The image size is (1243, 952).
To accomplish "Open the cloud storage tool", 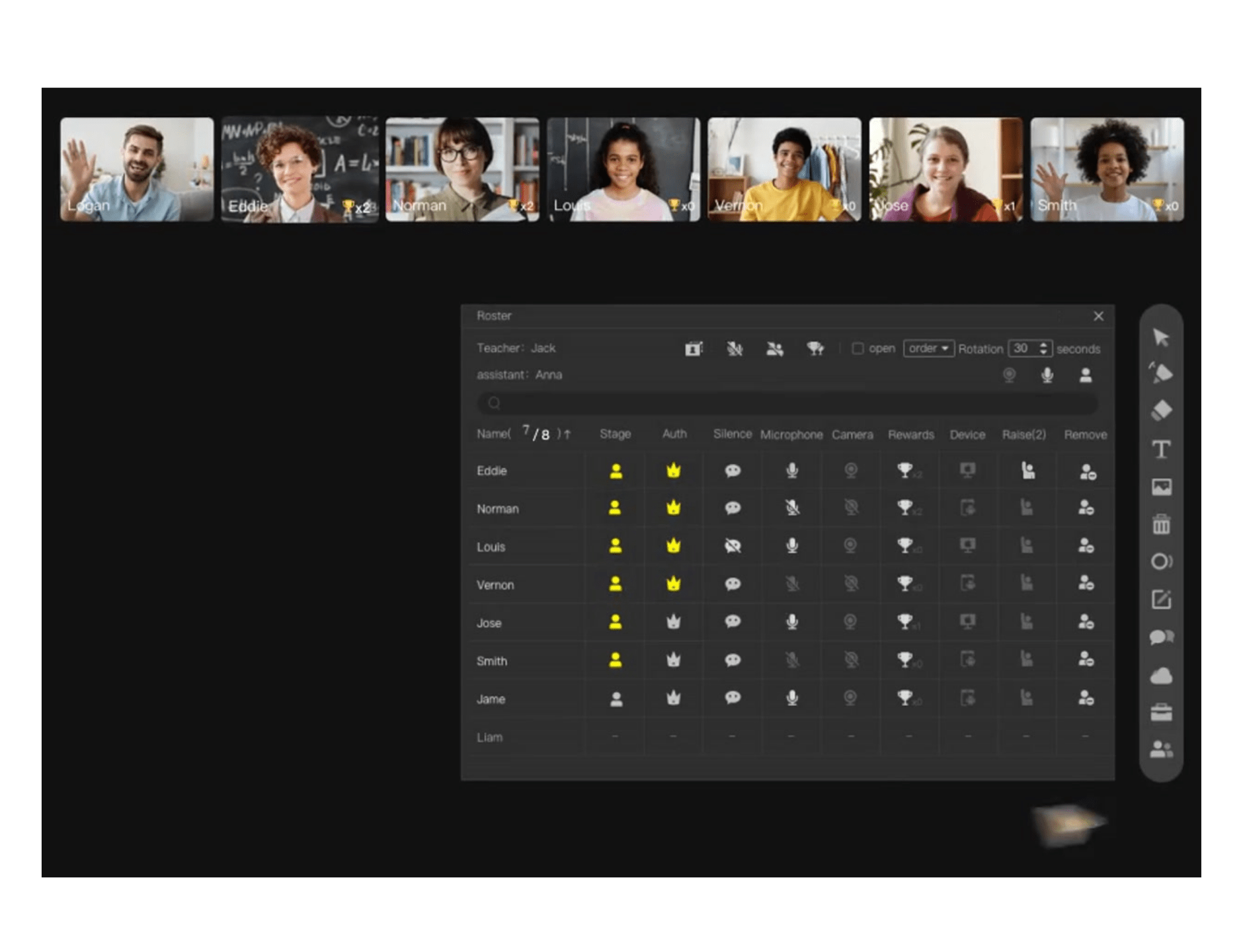I will pos(1162,676).
